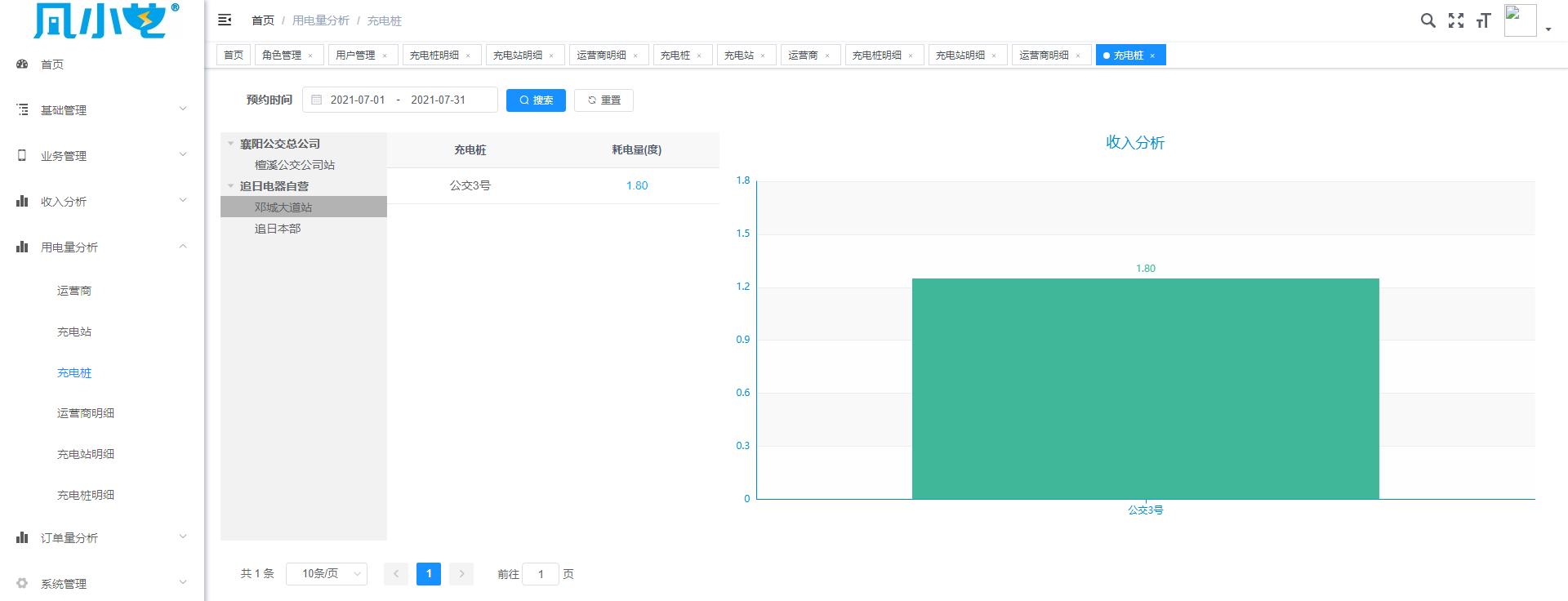Click the search magnifier icon in header
The height and width of the screenshot is (601, 1568).
click(x=1428, y=20)
